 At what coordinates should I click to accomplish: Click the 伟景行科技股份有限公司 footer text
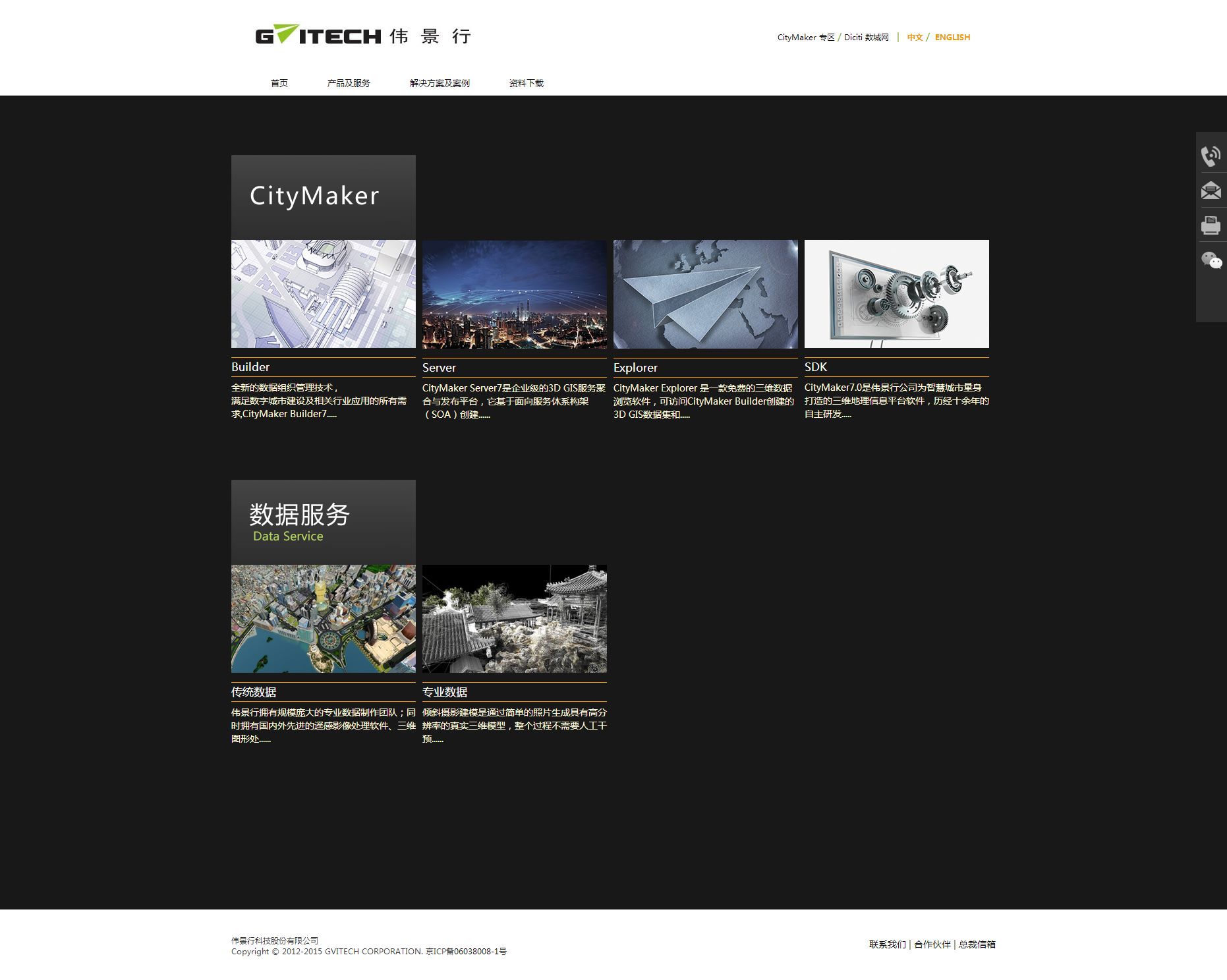(x=275, y=940)
